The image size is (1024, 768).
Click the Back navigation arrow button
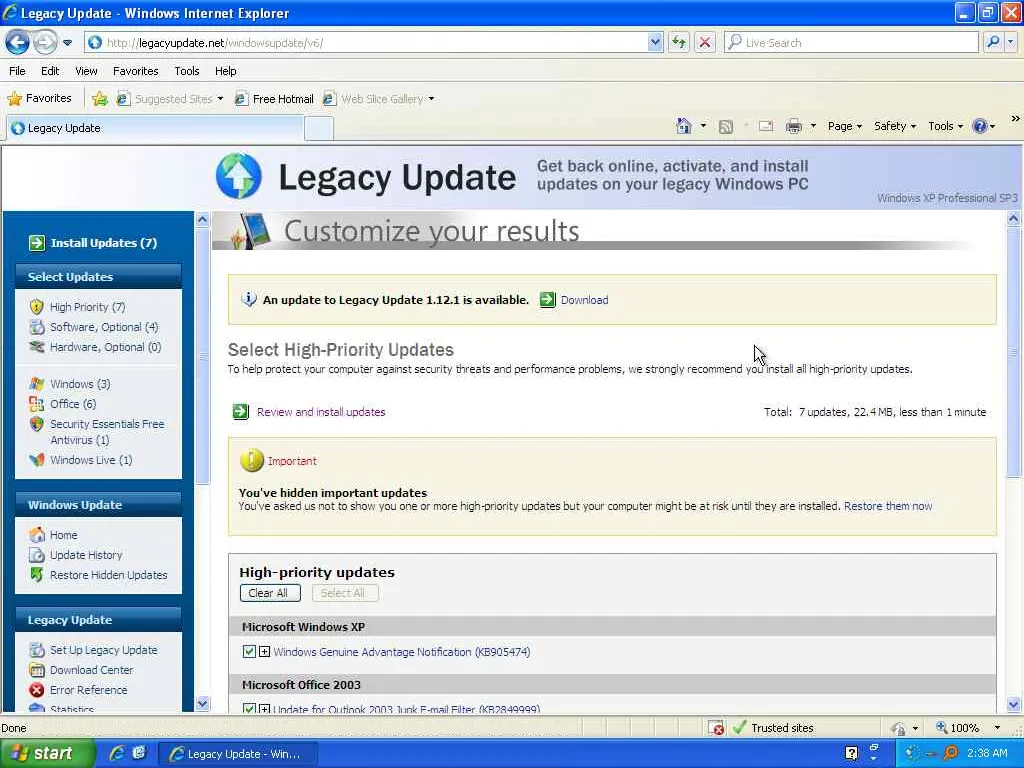click(17, 42)
